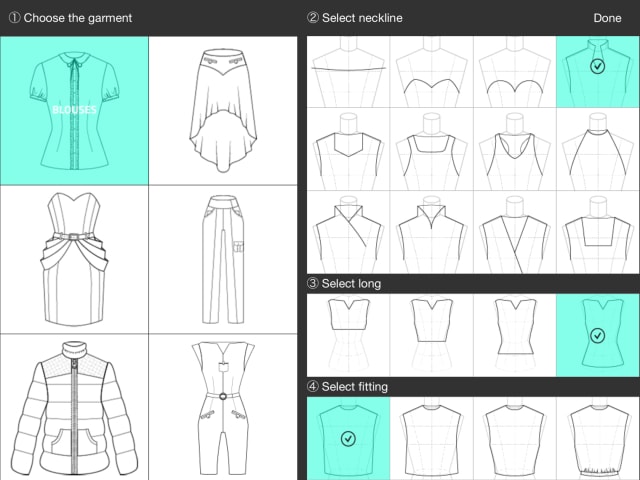Tap the 'Select fitting' section header
This screenshot has height=480, width=640.
tap(347, 387)
